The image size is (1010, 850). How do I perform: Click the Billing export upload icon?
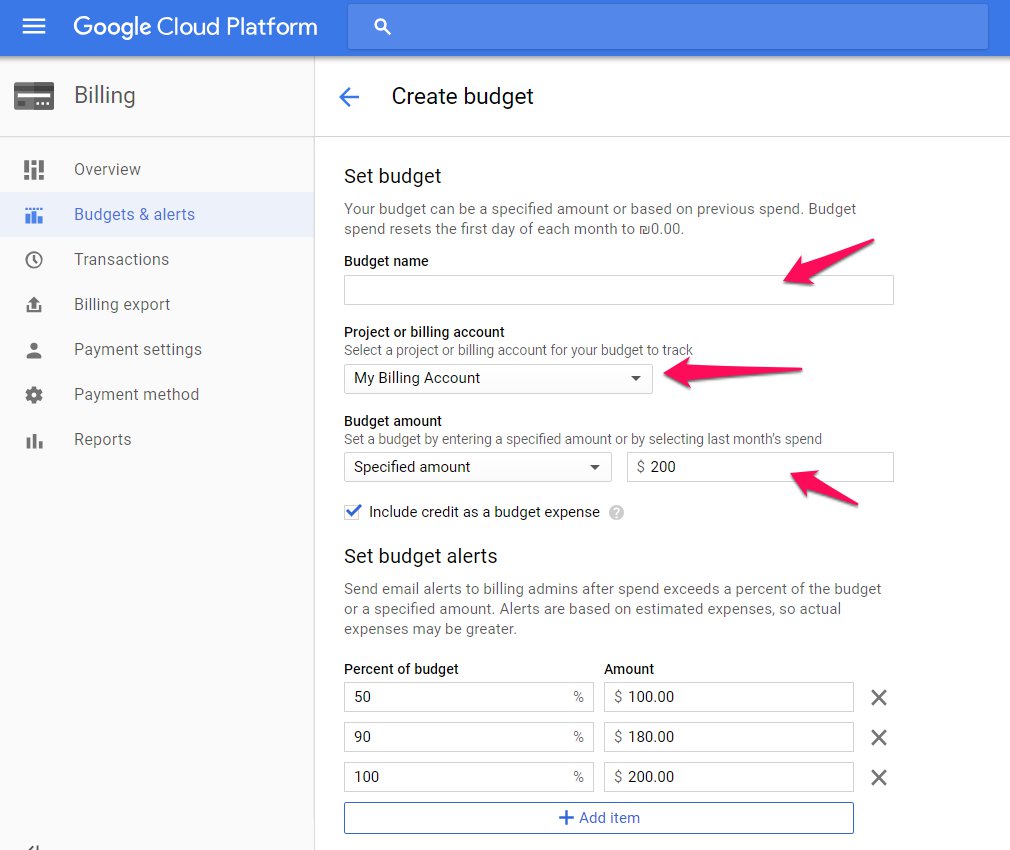[x=34, y=305]
